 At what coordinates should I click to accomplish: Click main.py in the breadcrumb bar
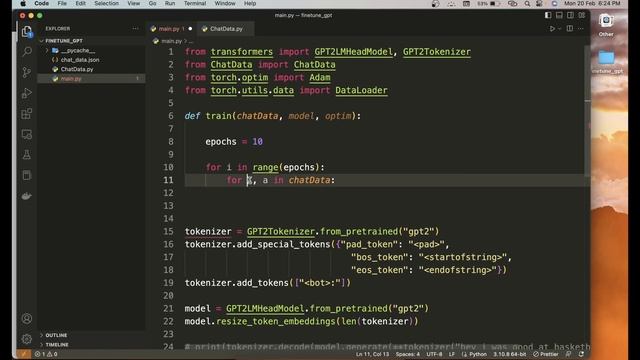point(171,41)
